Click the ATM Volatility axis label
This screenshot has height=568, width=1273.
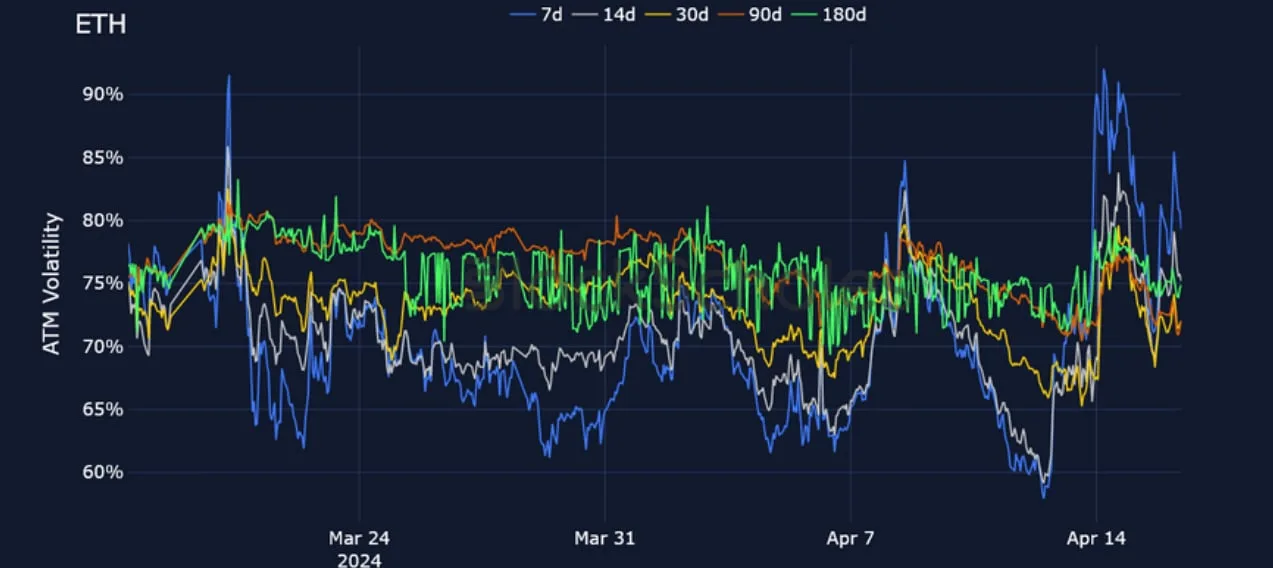[52, 284]
